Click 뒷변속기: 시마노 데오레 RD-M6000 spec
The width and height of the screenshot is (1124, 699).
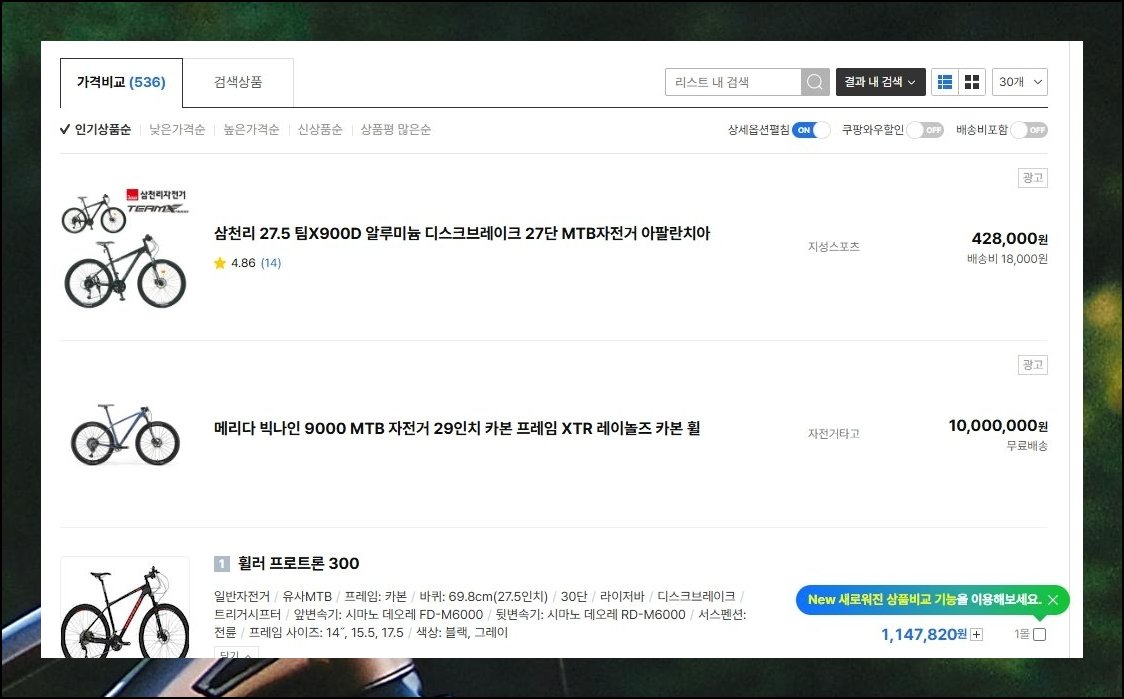[591, 614]
